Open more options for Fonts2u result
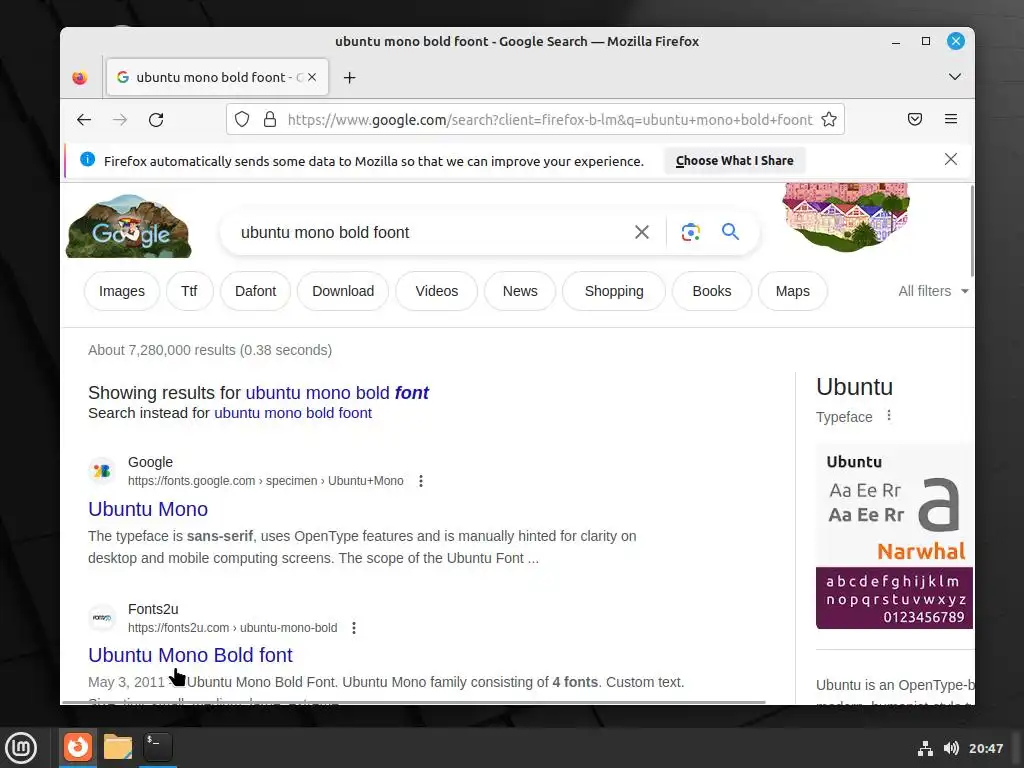The width and height of the screenshot is (1024, 768). (354, 628)
